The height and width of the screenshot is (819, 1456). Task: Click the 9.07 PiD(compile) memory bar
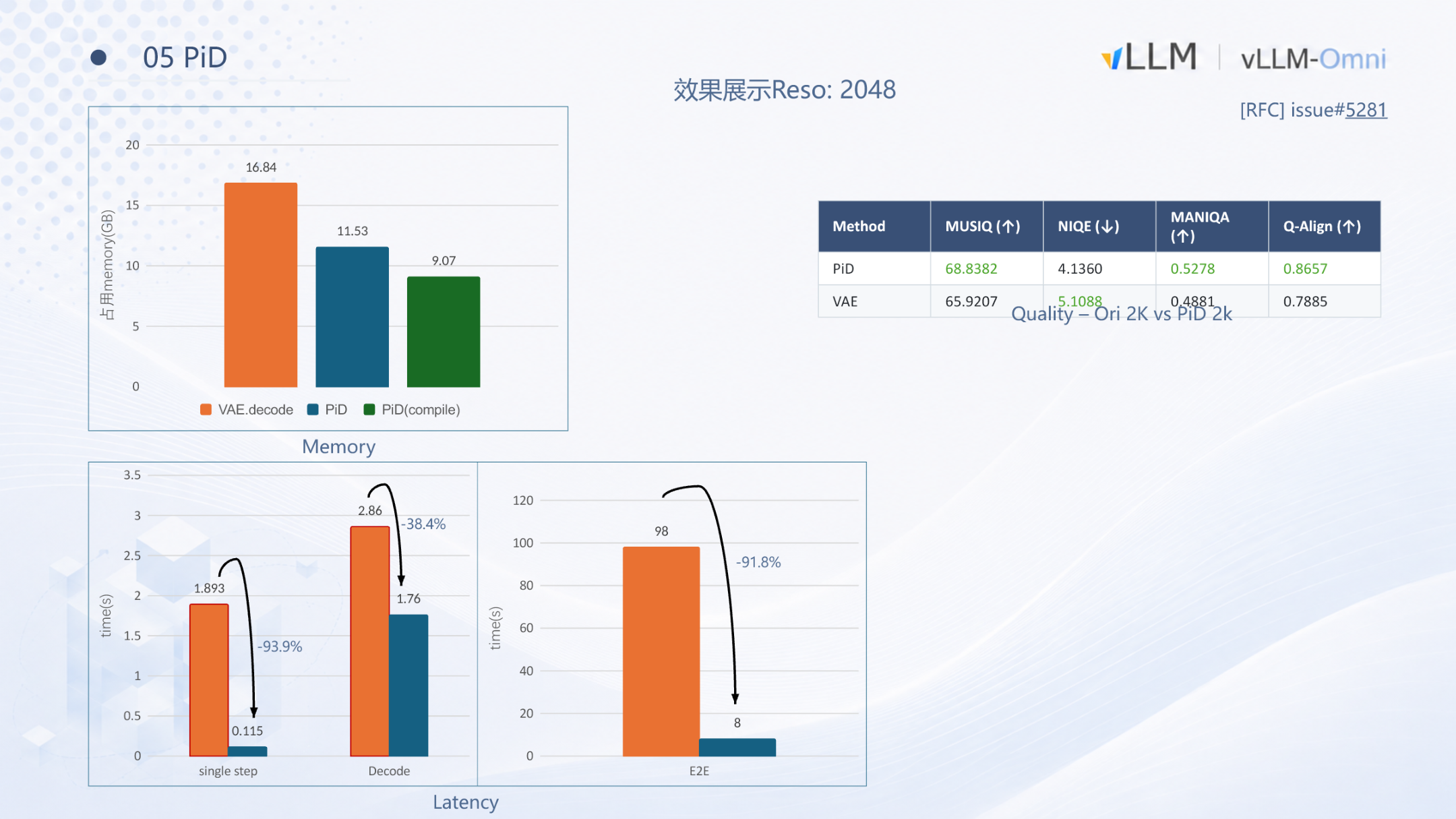444,332
